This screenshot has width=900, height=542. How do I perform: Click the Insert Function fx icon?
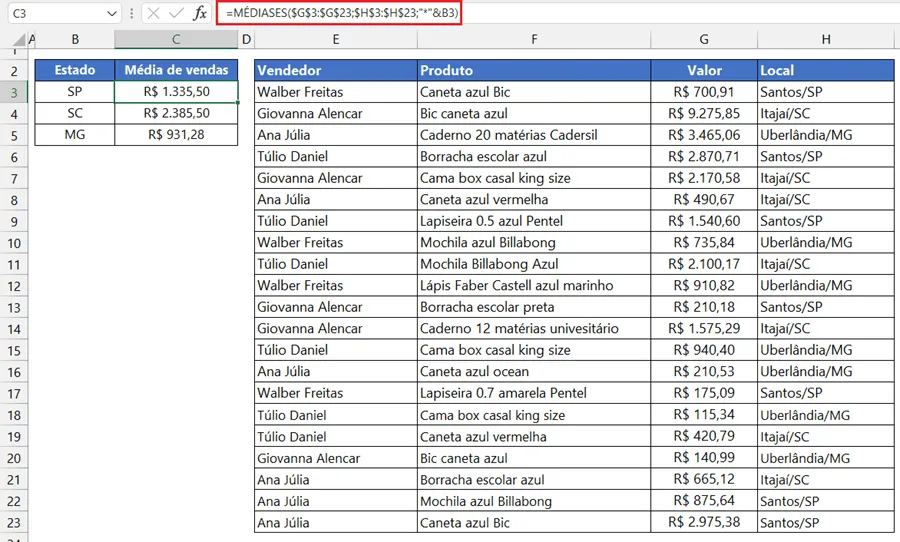click(x=200, y=13)
